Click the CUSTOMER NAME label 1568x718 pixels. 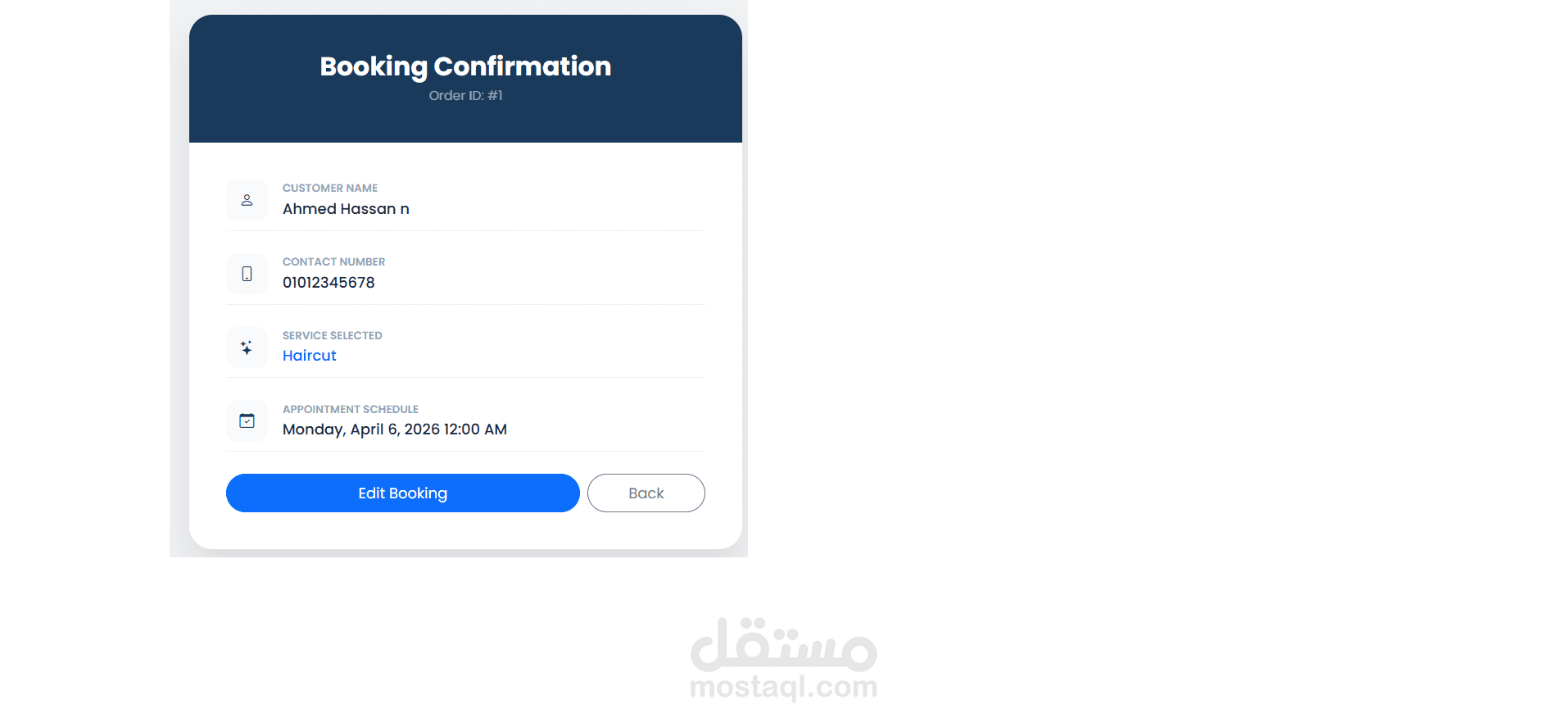coord(330,189)
